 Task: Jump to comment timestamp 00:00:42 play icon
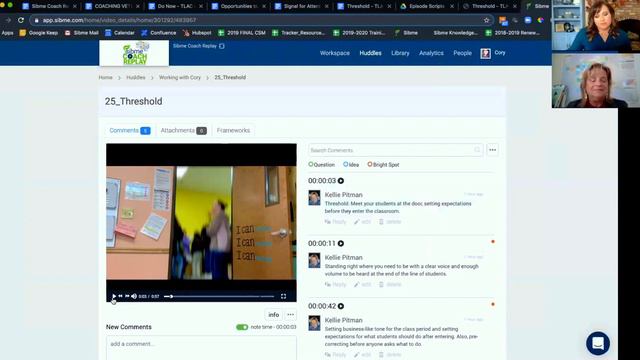tap(341, 306)
